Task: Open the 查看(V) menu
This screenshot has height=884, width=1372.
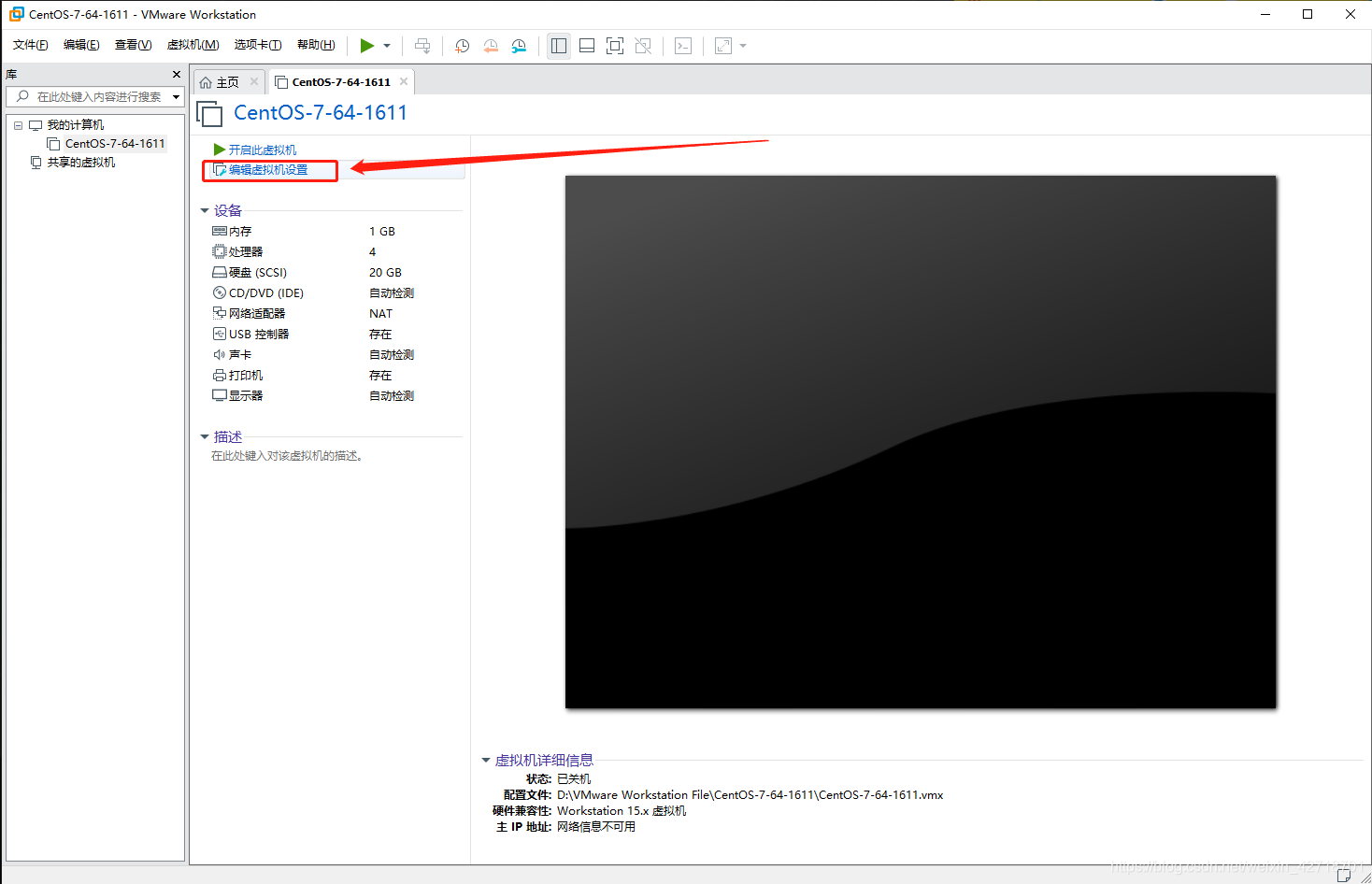Action: pos(133,45)
